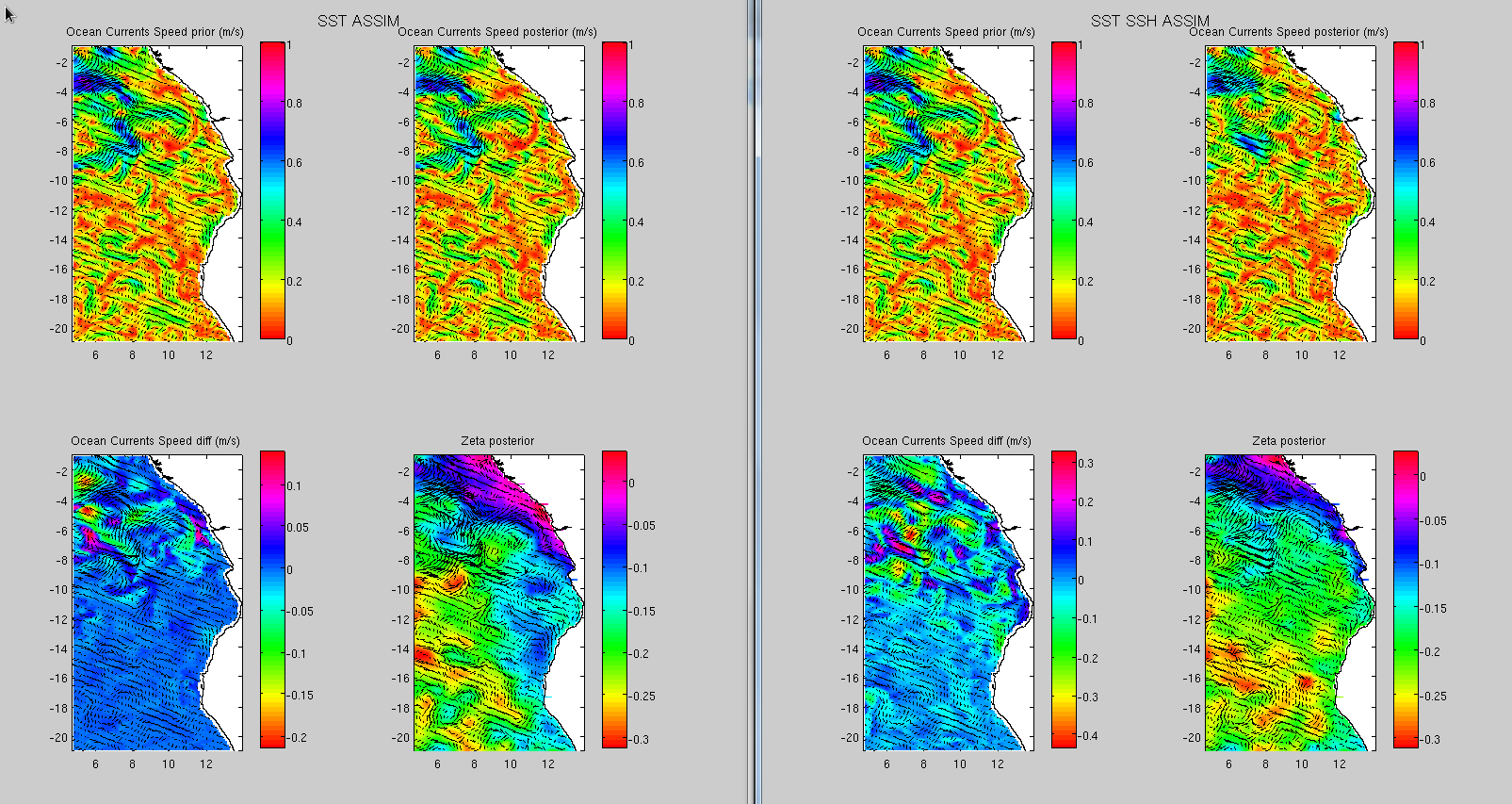The height and width of the screenshot is (804, 1512).
Task: Click the "SST SSH ASSIM" figure title
Action: click(x=1149, y=21)
